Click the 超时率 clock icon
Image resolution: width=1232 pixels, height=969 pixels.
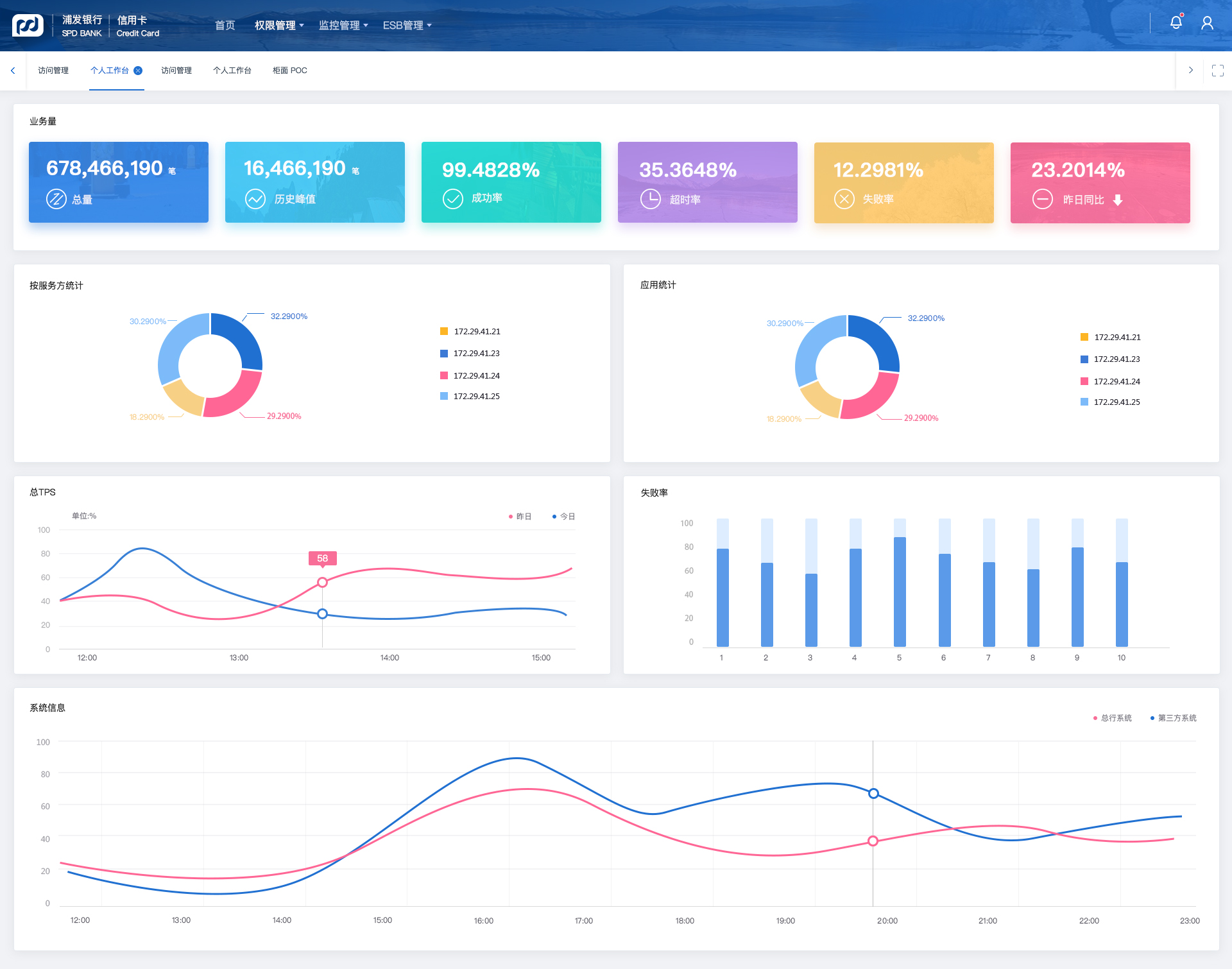pyautogui.click(x=651, y=199)
